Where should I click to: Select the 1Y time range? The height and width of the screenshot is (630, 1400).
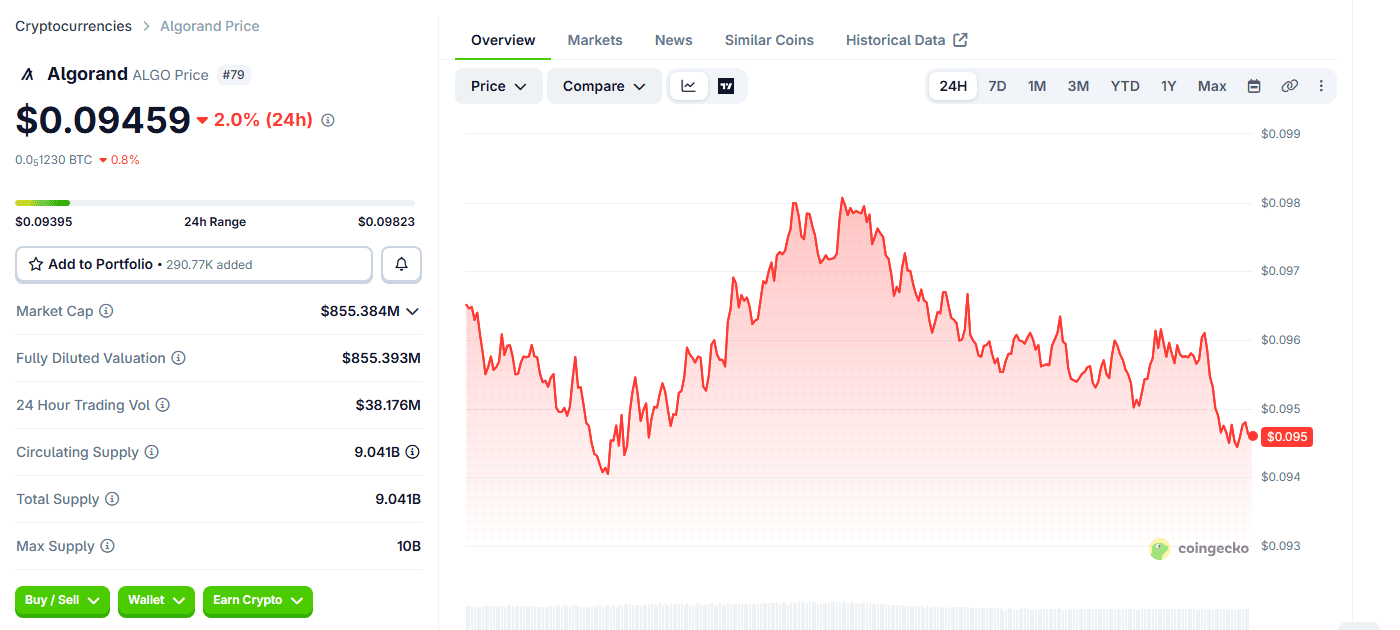point(1168,86)
